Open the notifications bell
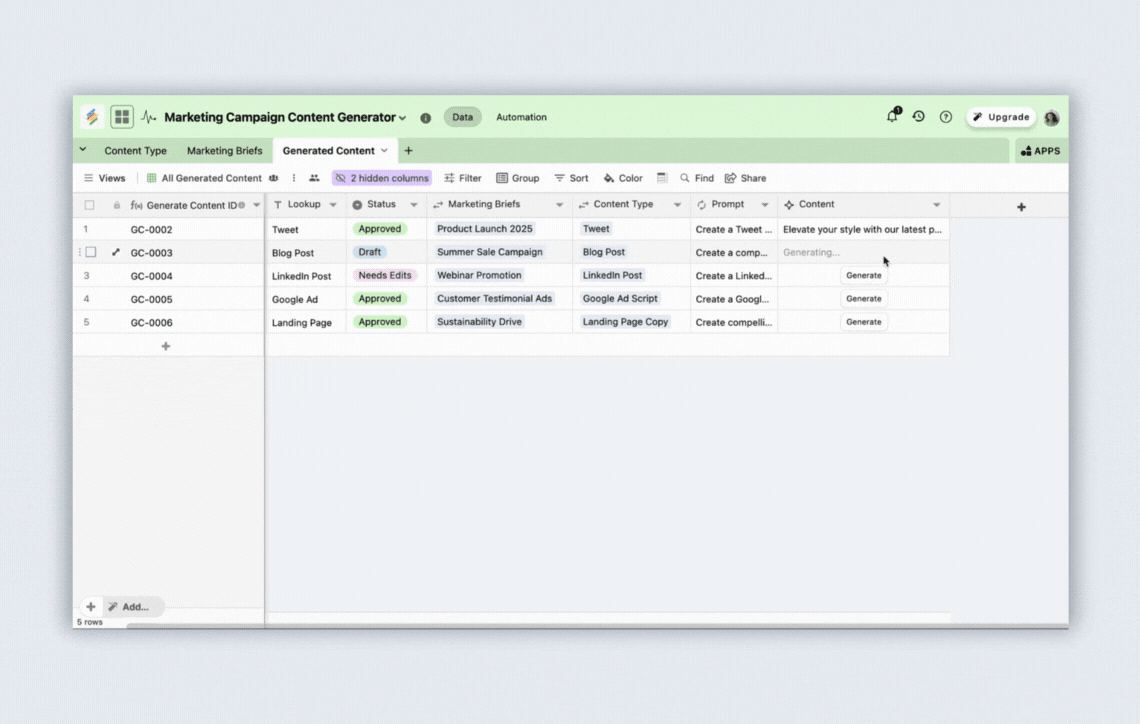Viewport: 1140px width, 724px height. pyautogui.click(x=892, y=117)
